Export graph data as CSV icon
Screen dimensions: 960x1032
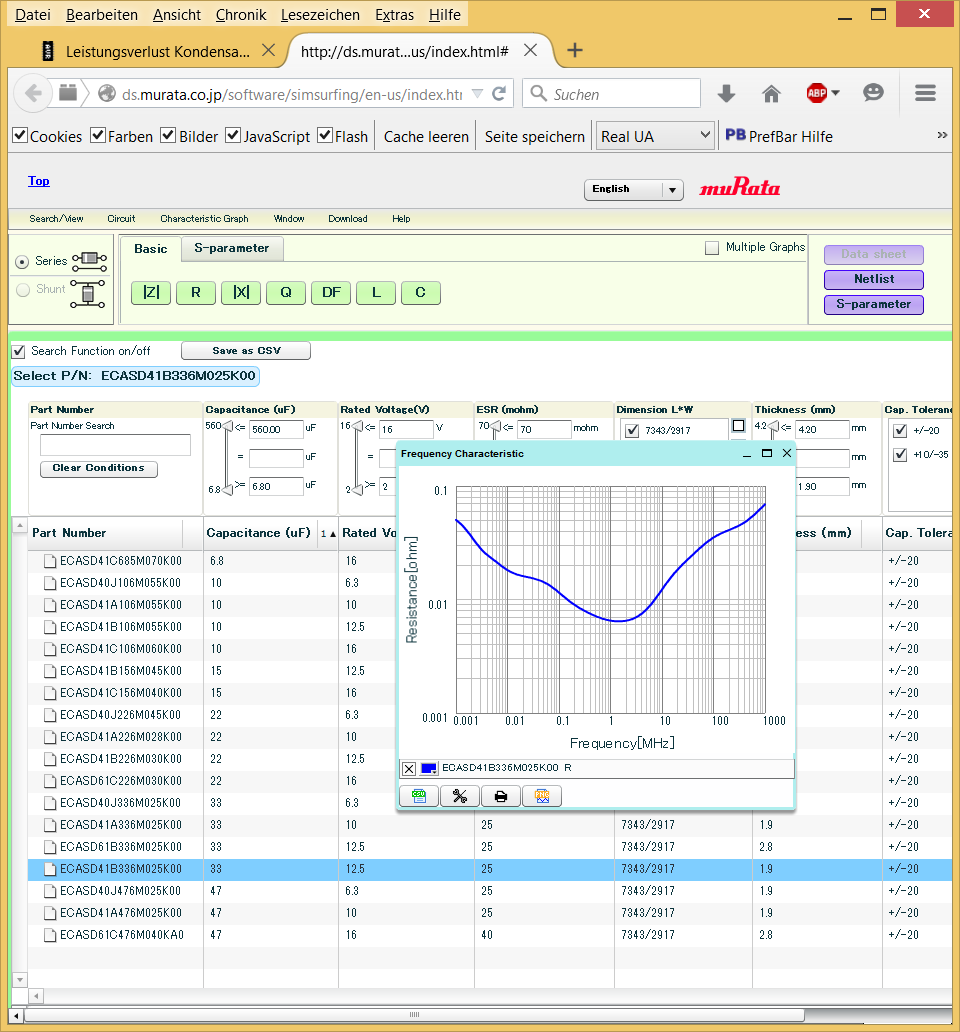(419, 796)
